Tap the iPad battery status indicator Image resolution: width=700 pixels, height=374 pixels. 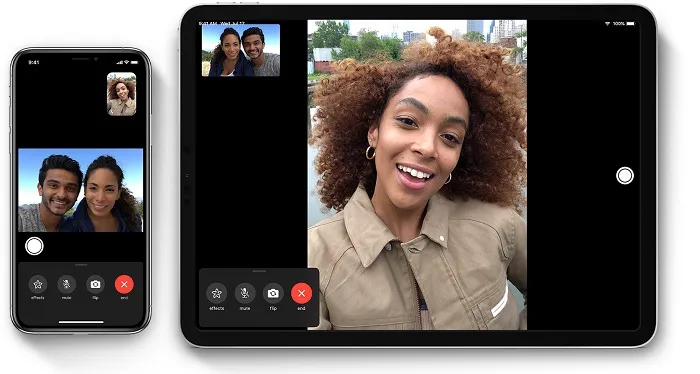[630, 24]
